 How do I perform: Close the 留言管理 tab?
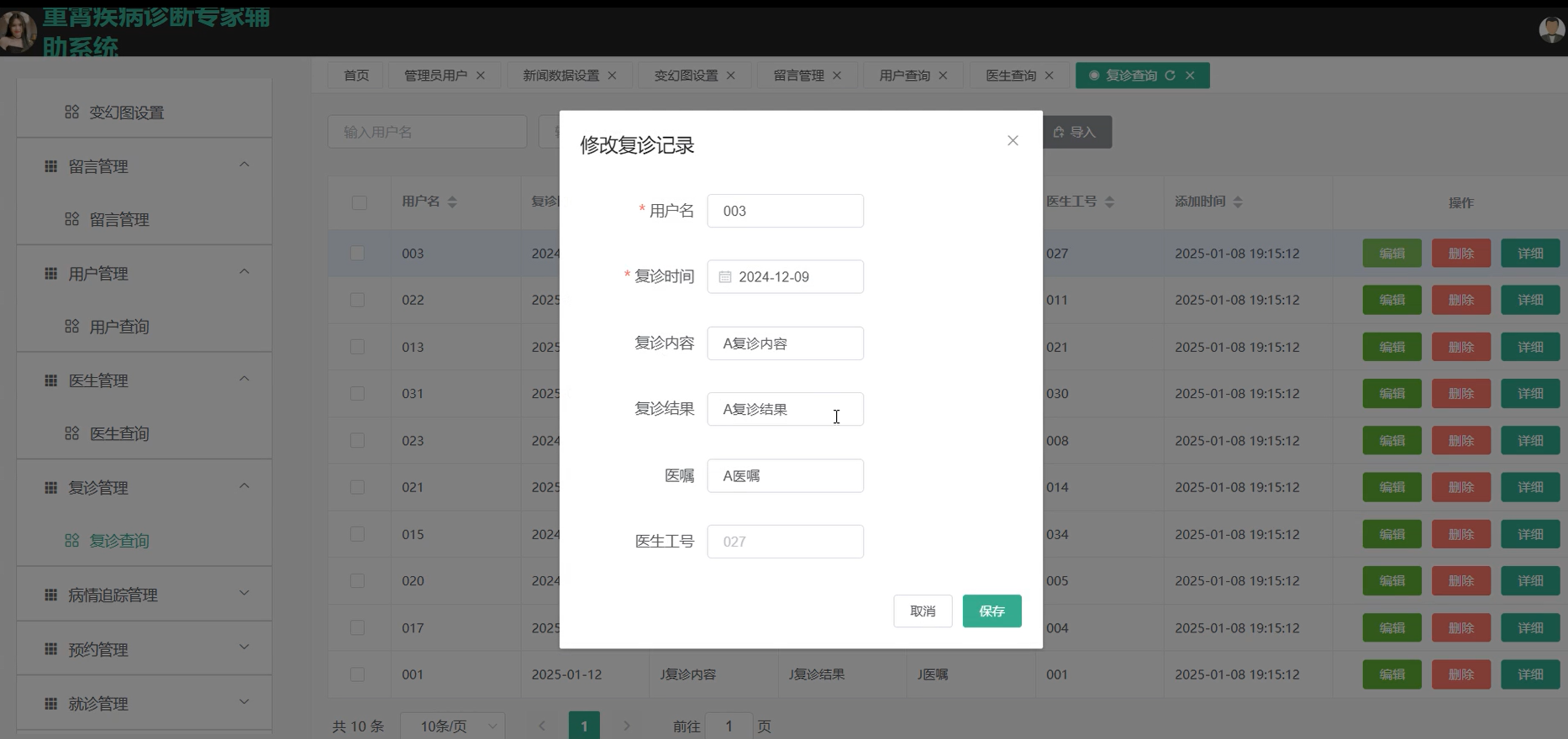click(837, 76)
